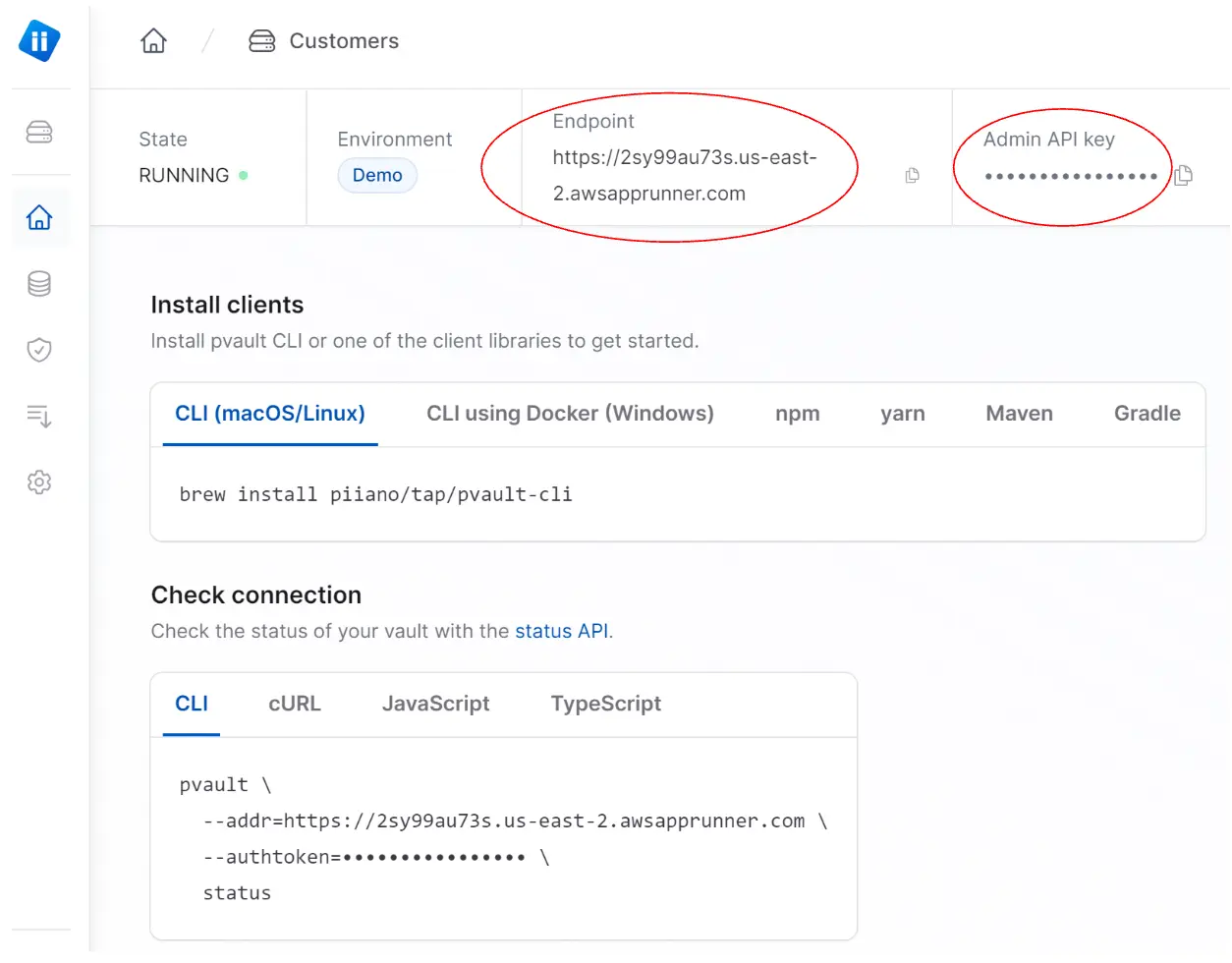Select the Home icon in the sidebar
Viewport: 1232px width, 963px height.
pyautogui.click(x=38, y=218)
